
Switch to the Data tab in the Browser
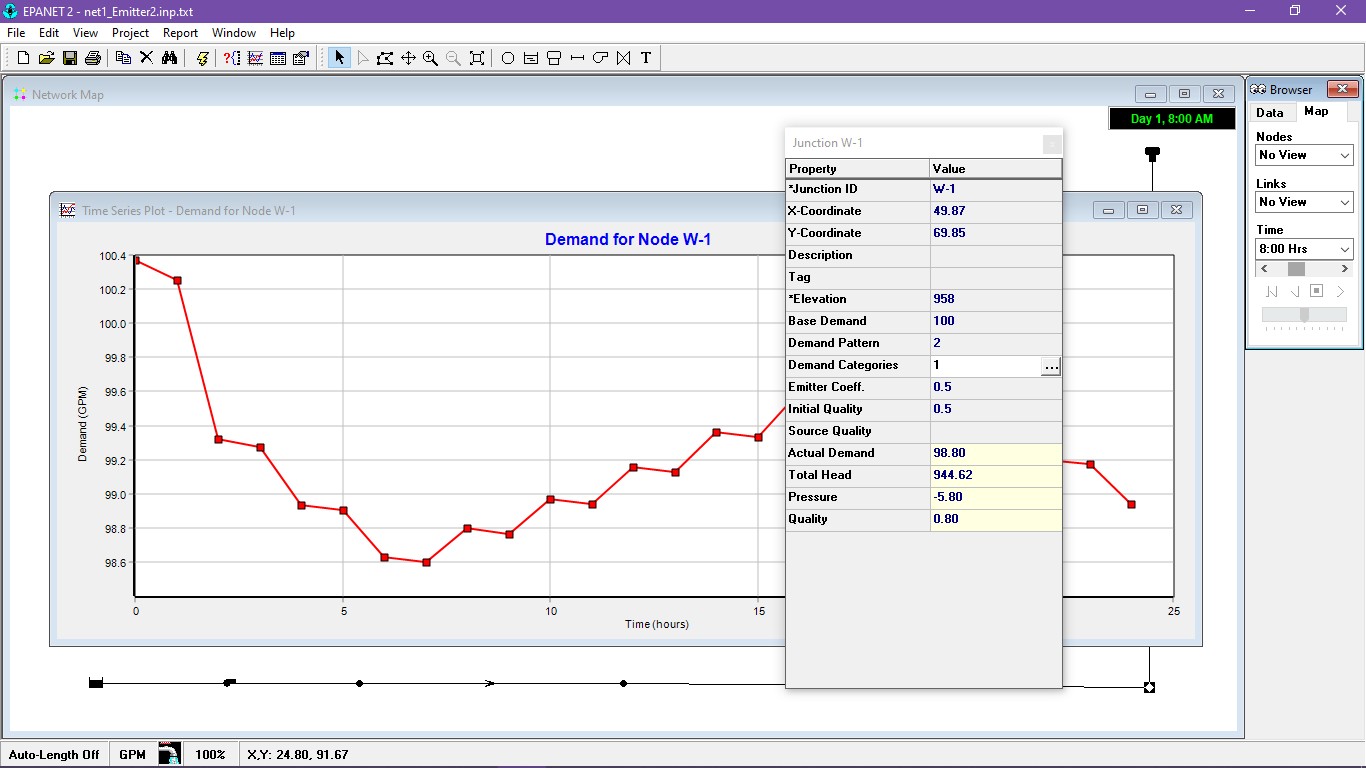click(x=1271, y=112)
